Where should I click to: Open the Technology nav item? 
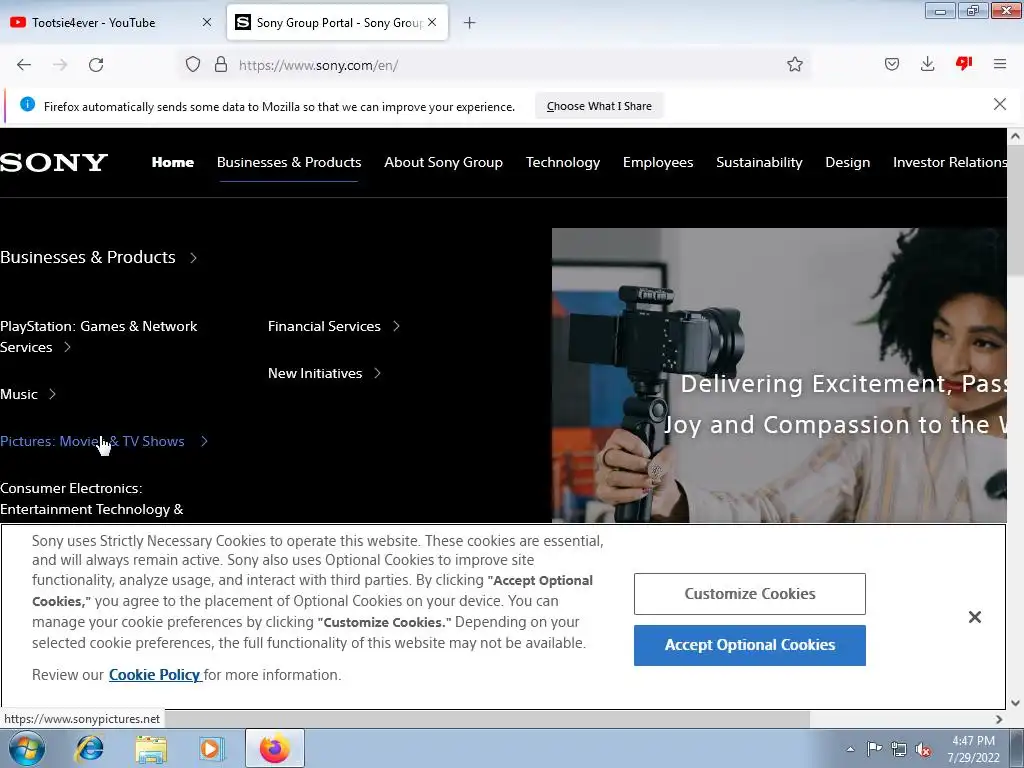click(x=563, y=162)
